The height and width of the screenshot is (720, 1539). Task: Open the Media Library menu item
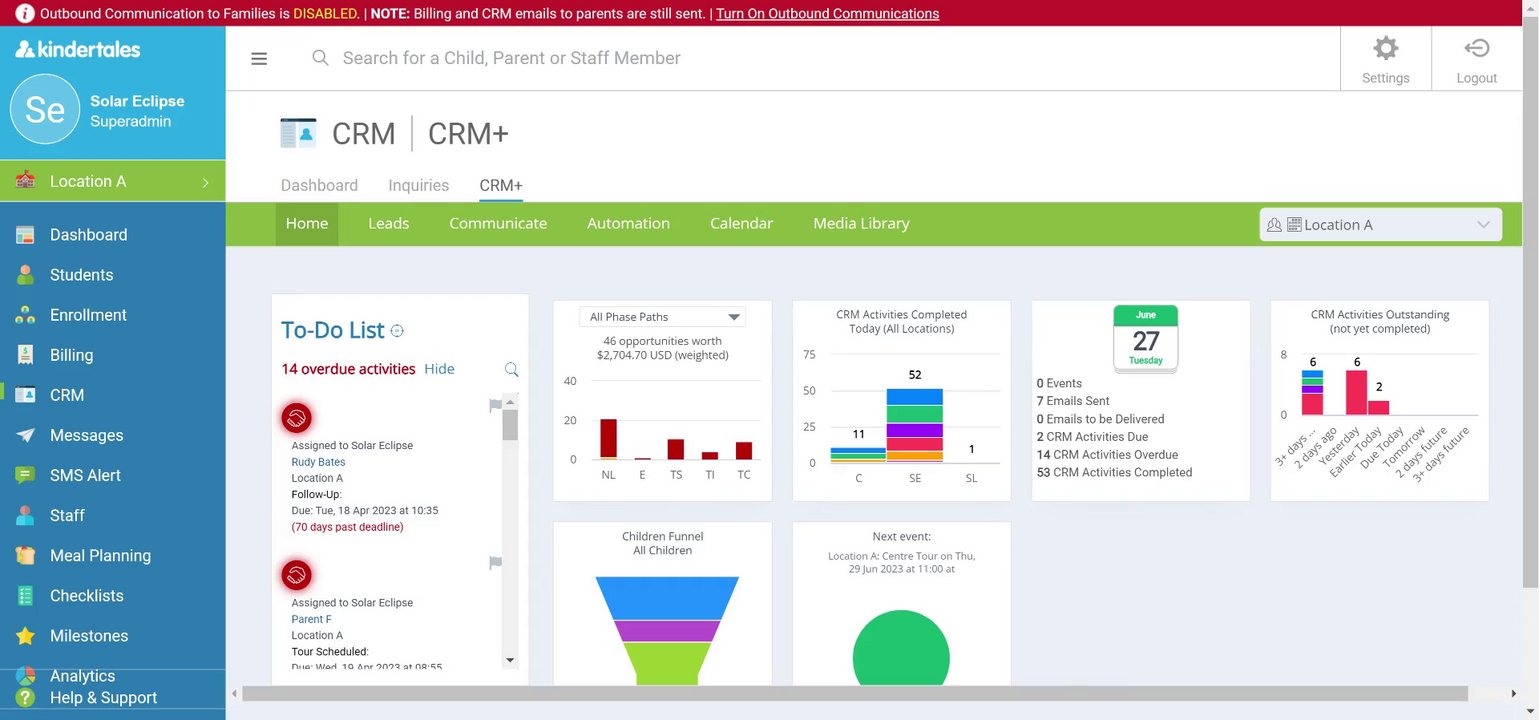point(861,224)
